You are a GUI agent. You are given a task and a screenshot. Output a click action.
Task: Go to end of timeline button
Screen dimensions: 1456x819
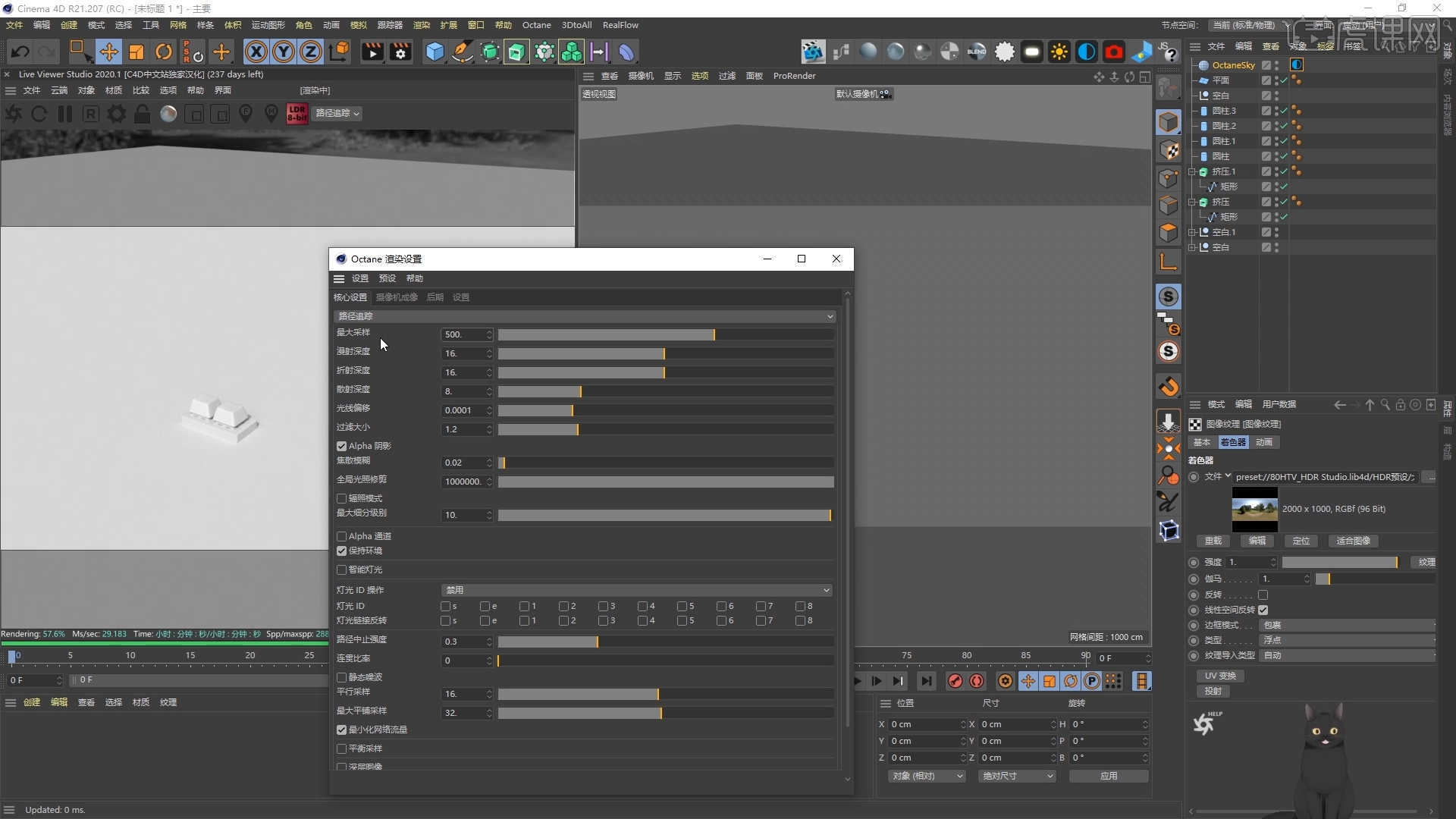click(x=926, y=681)
